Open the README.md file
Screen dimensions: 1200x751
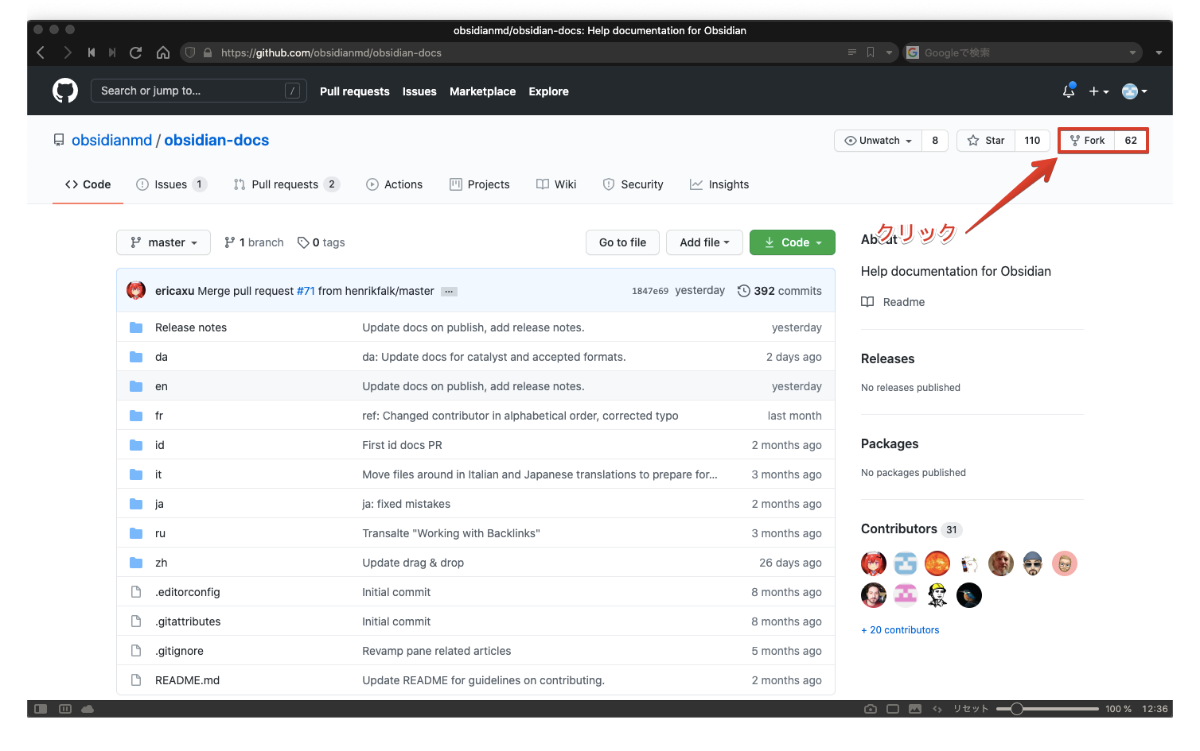point(187,680)
